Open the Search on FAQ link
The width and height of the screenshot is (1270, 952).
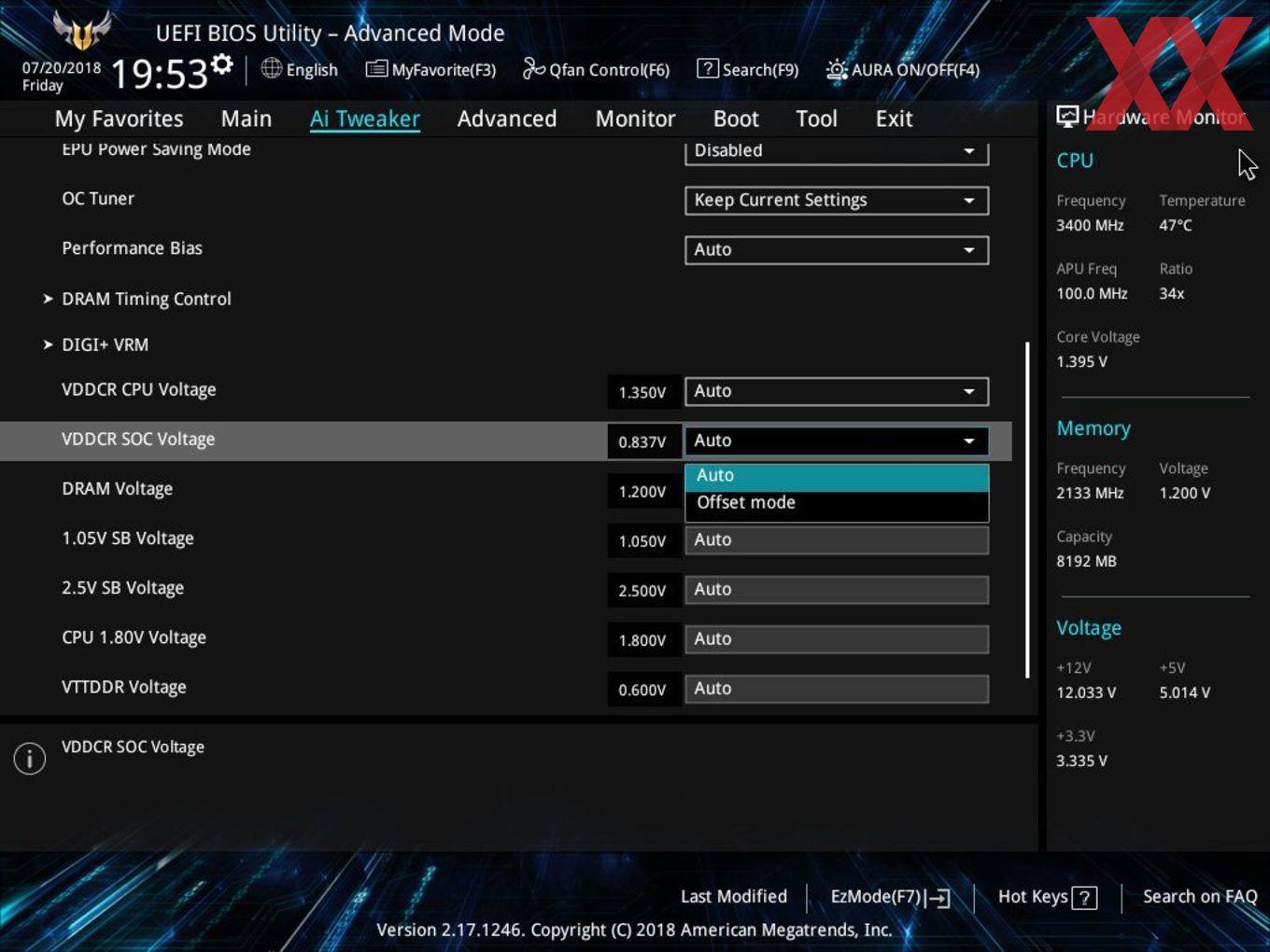[1200, 896]
